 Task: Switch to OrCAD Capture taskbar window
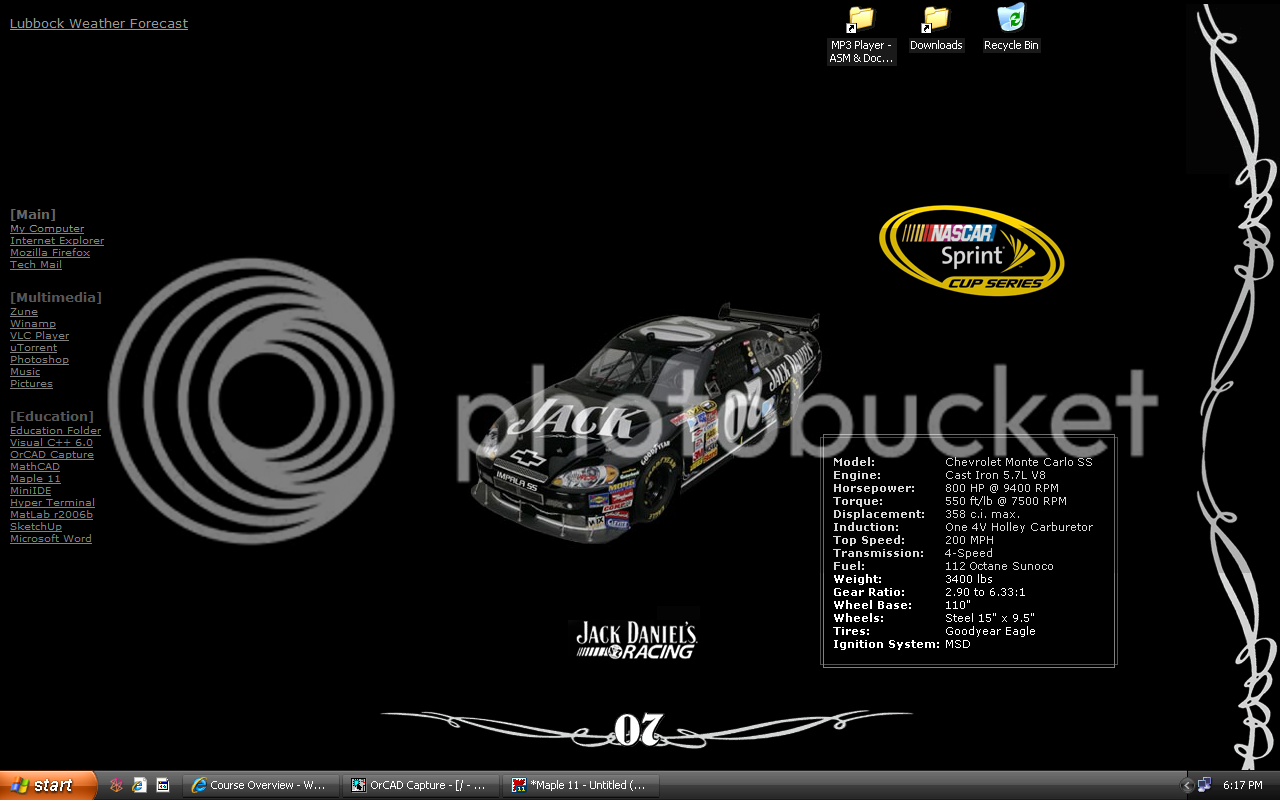(420, 785)
